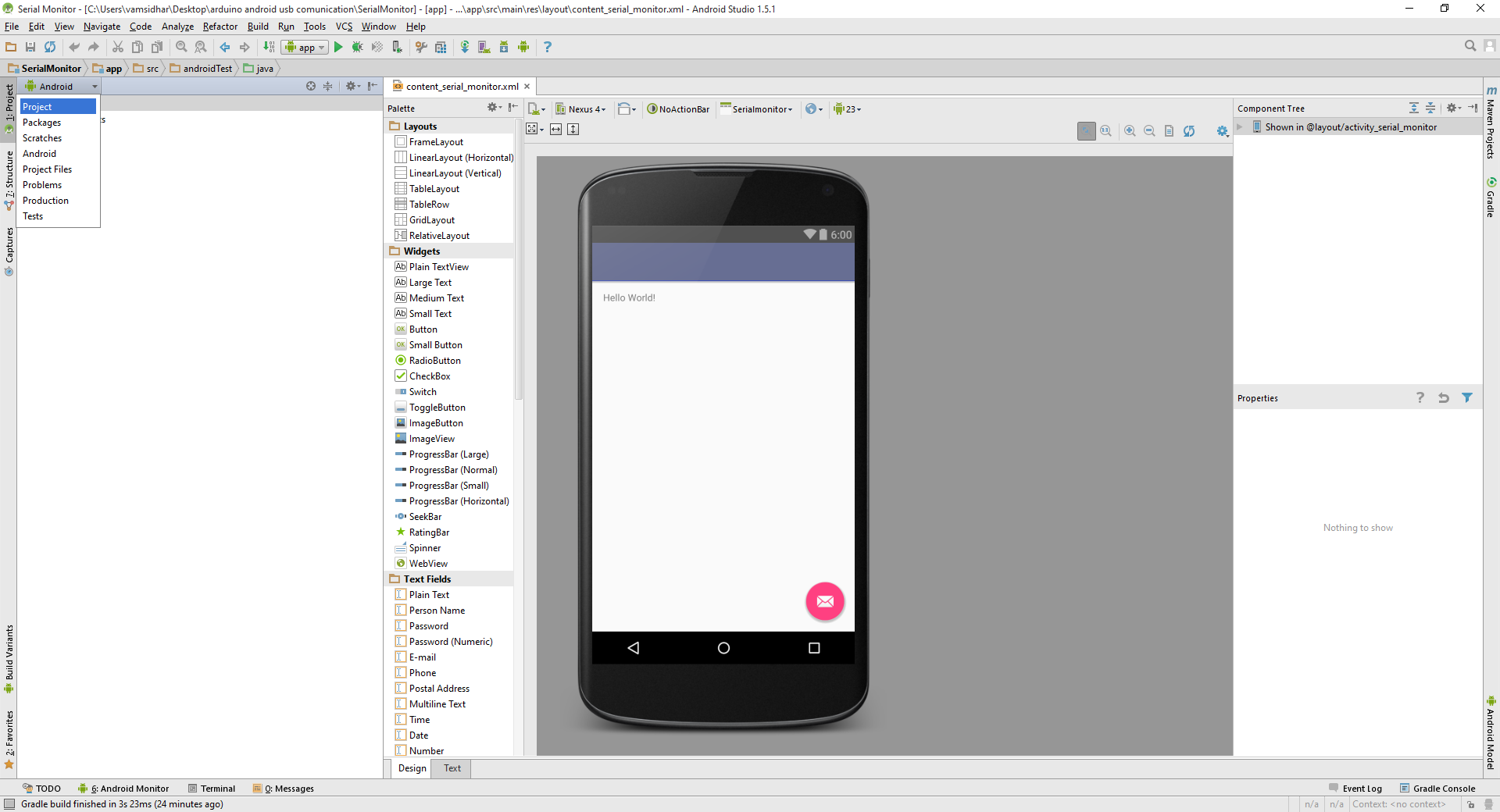Click the Redo arrow icon
This screenshot has height=812, width=1500.
coord(94,47)
